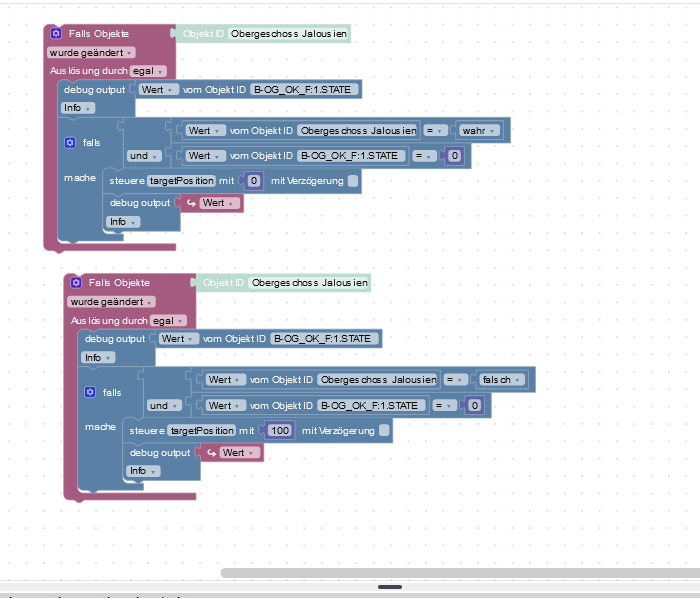Open mutator gear on first Falls Objekte block

[56, 33]
